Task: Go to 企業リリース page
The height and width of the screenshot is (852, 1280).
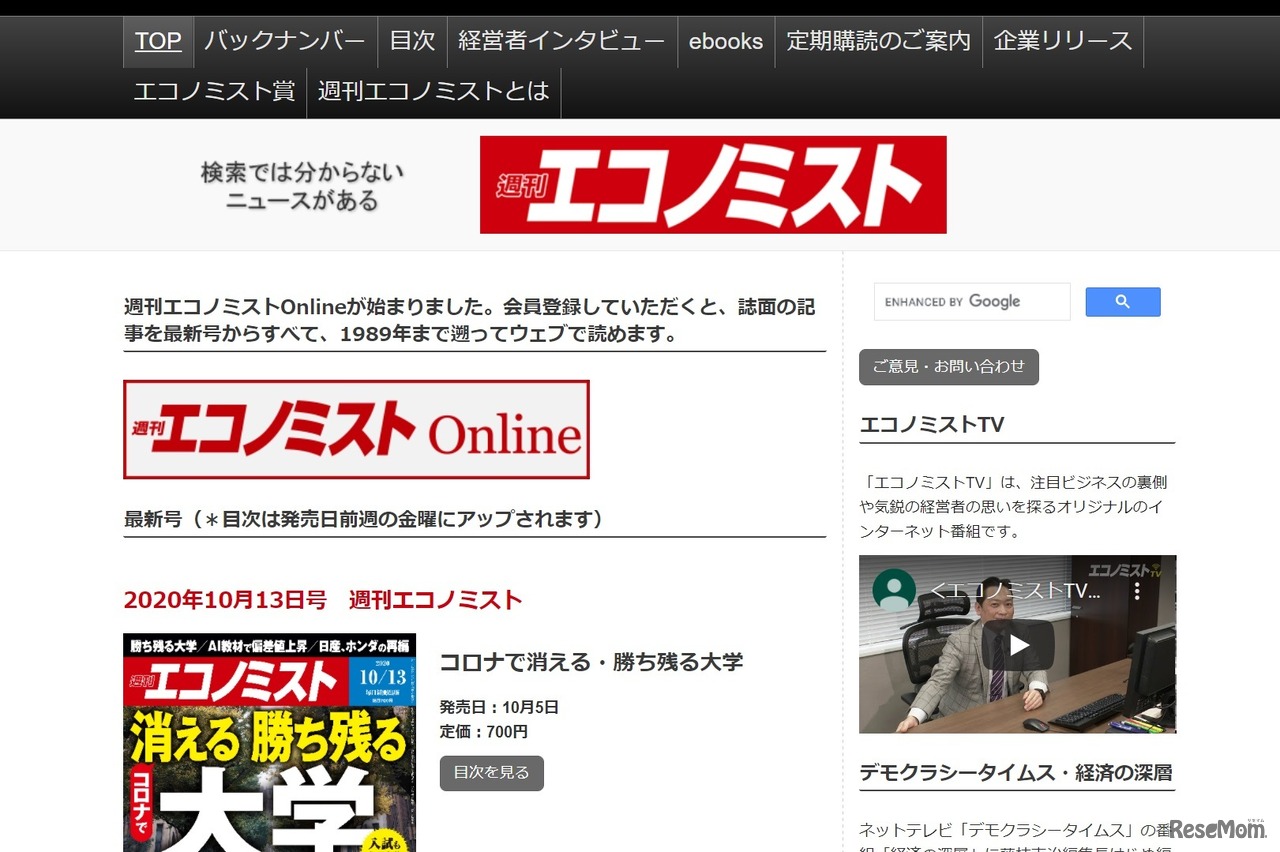Action: [1063, 41]
